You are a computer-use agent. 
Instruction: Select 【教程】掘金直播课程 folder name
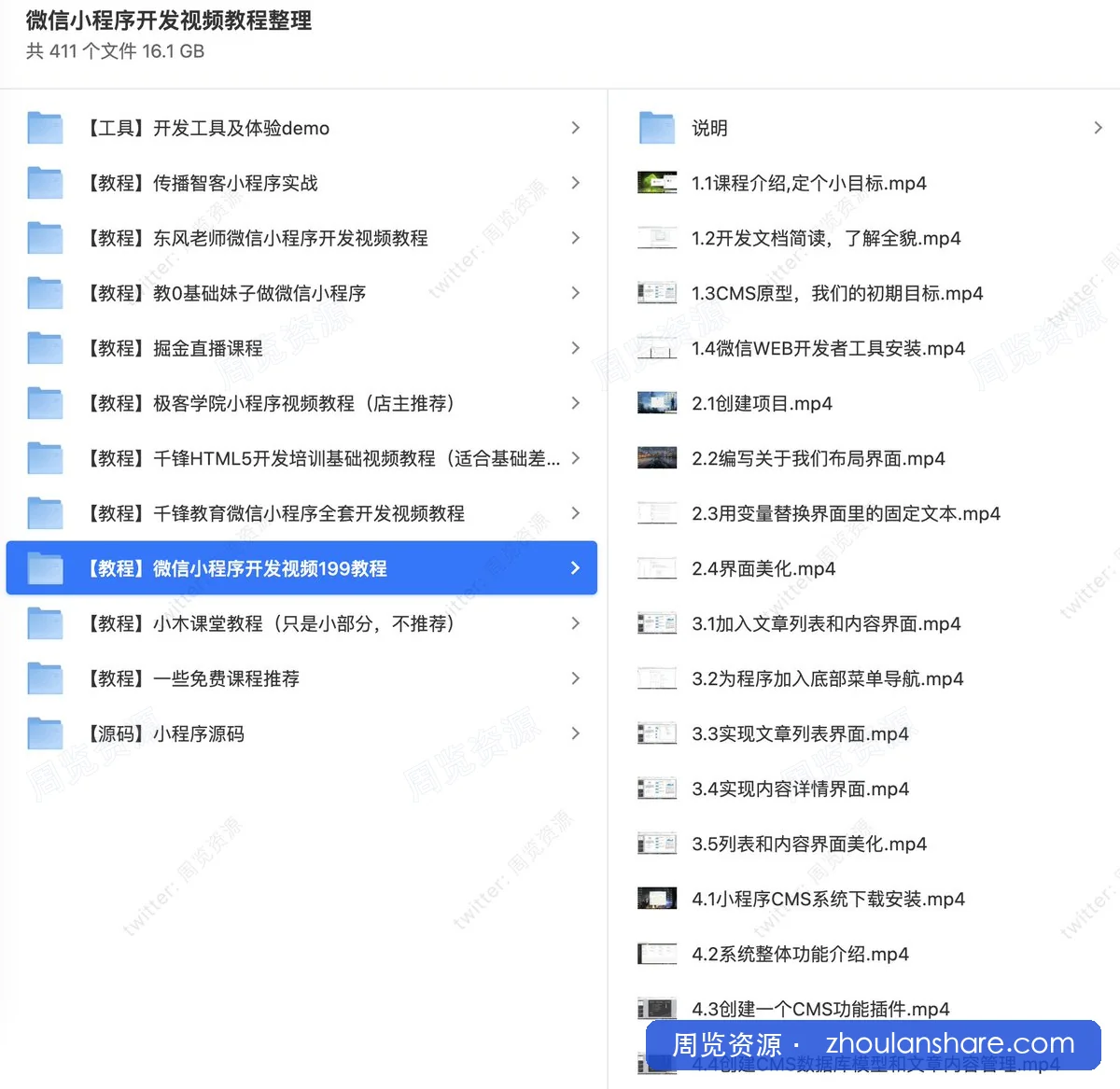click(x=174, y=348)
